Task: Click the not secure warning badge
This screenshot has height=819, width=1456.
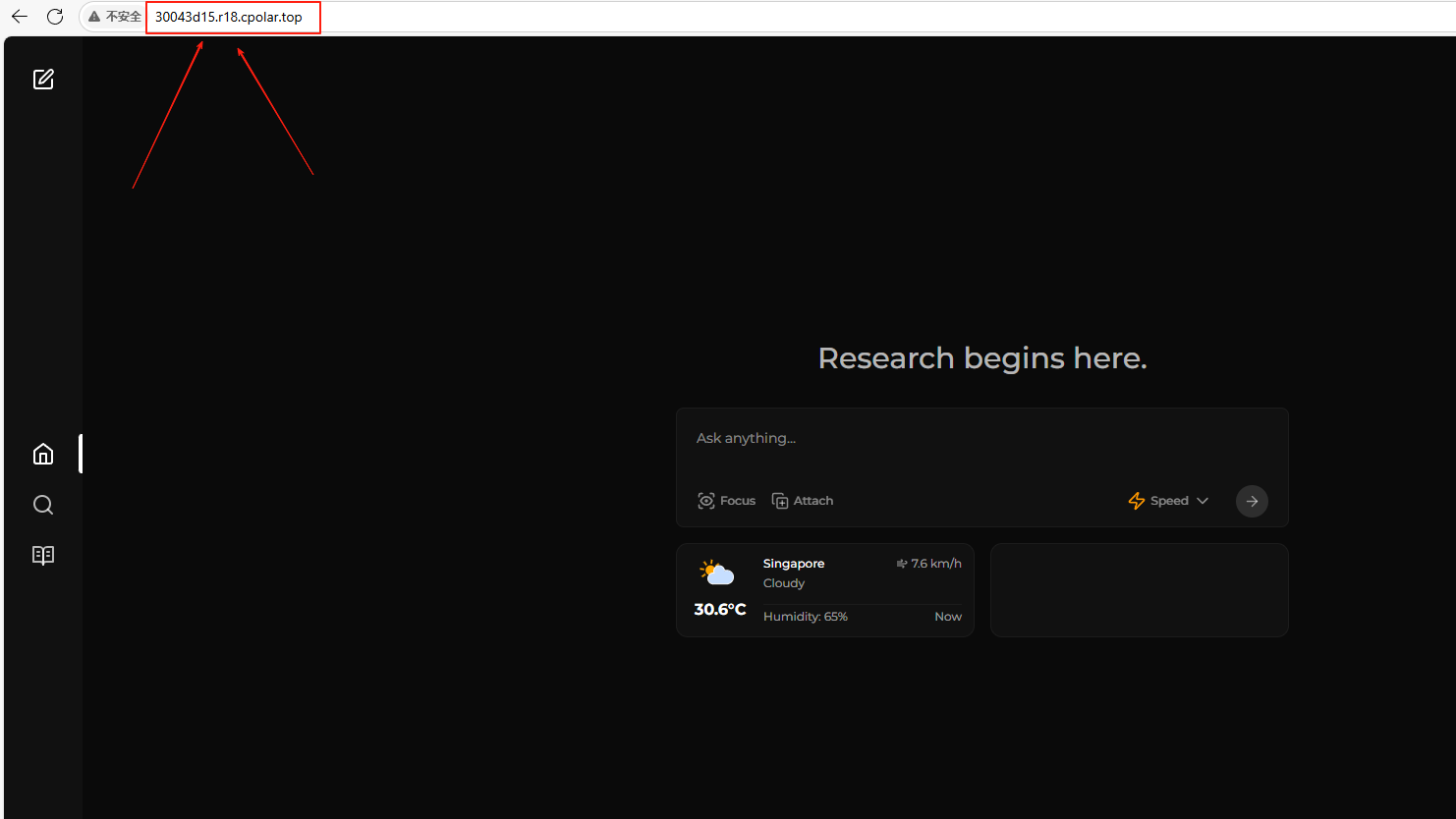Action: point(115,17)
